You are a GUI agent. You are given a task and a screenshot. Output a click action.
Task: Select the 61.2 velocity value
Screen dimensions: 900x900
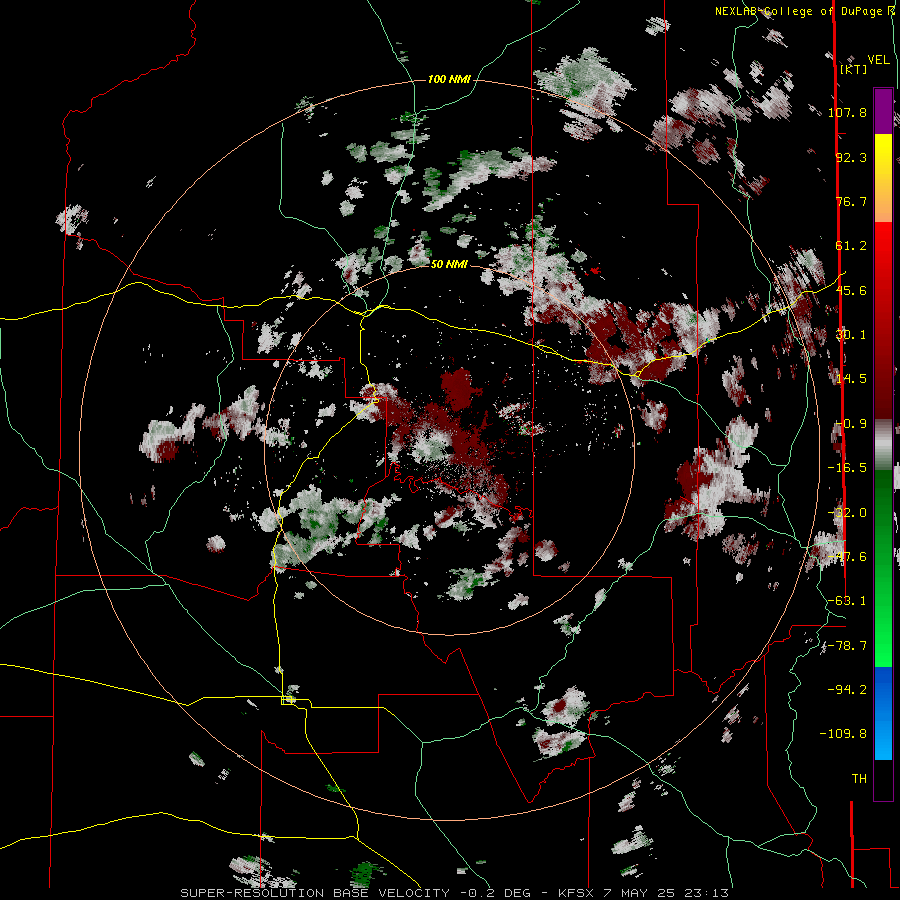pos(851,246)
